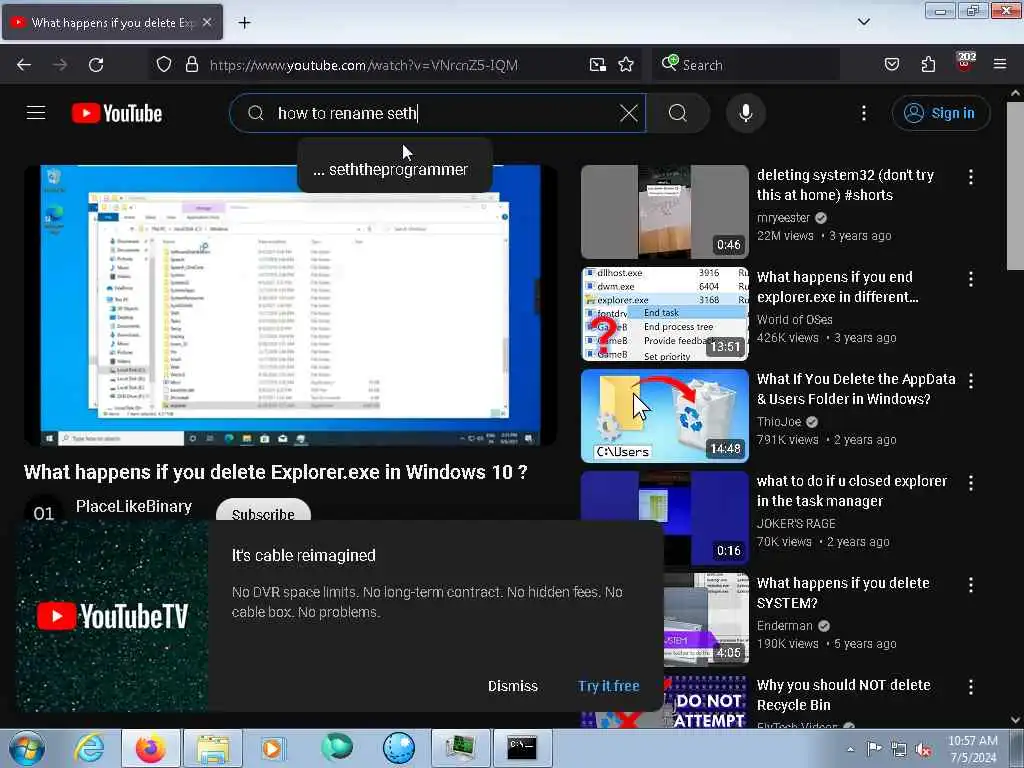Viewport: 1024px width, 768px height.
Task: Open 'deleting system32' shorts video thumbnail
Action: click(664, 212)
